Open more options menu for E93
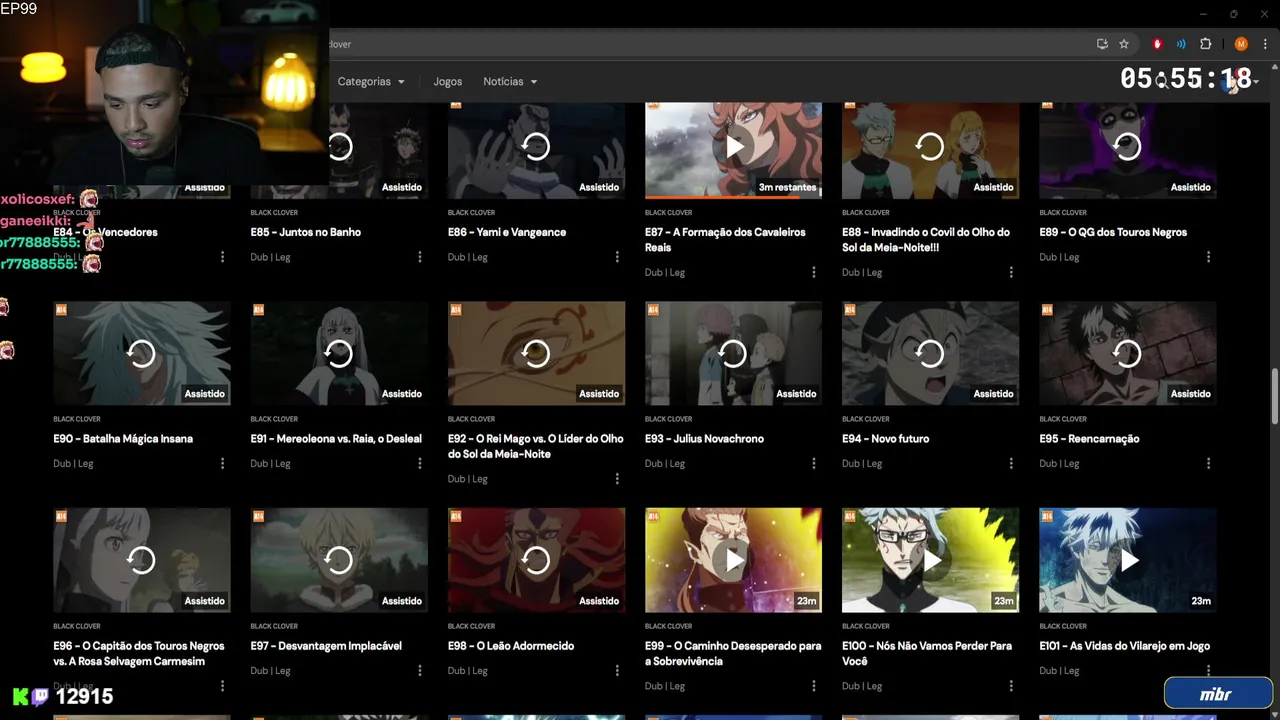Viewport: 1280px width, 720px height. 814,463
